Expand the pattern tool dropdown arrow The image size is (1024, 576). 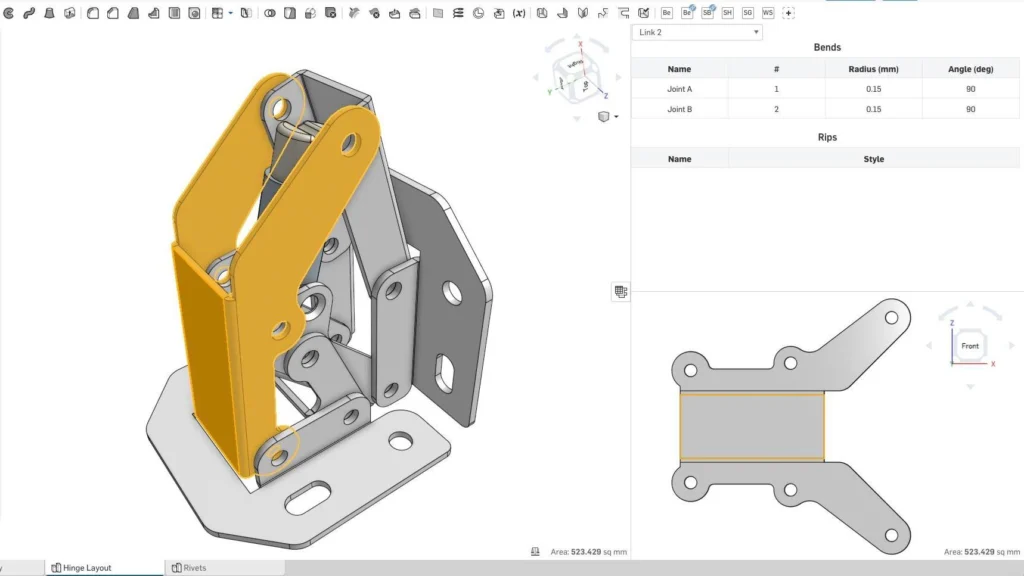point(231,13)
